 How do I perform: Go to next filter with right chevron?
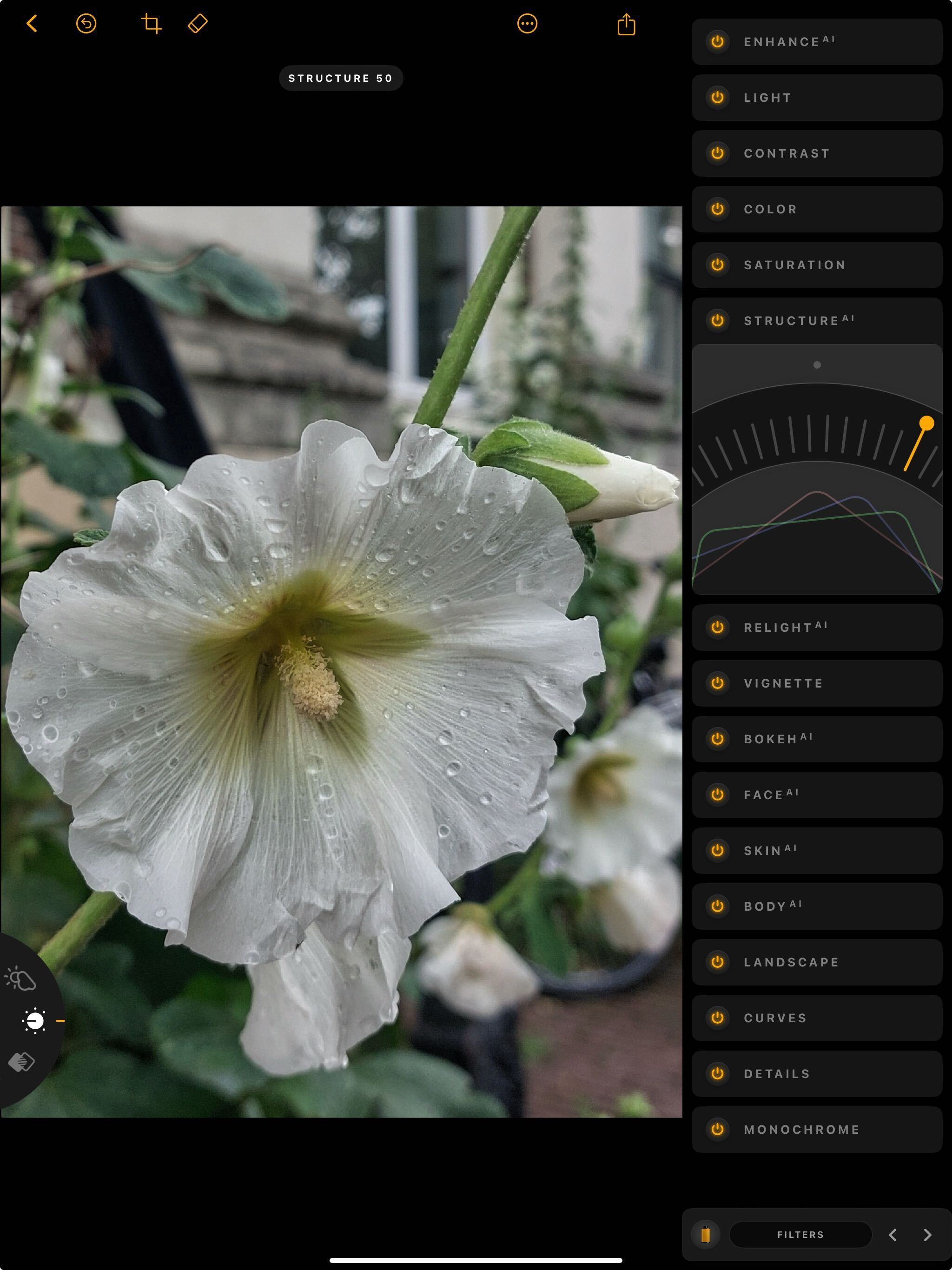(927, 1235)
